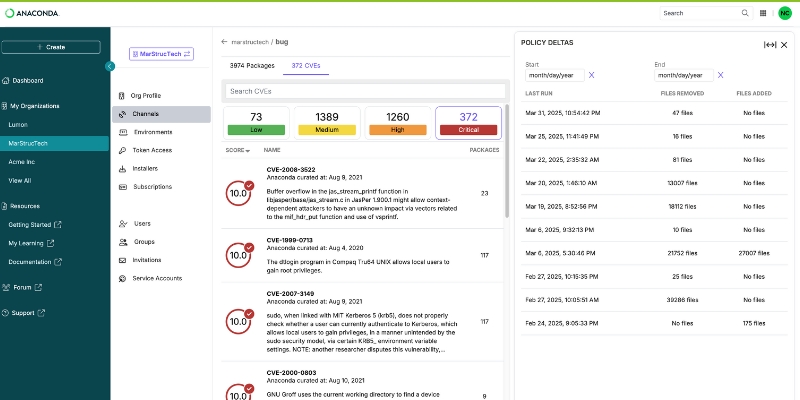Click the Dashboard home icon

pos(6,81)
